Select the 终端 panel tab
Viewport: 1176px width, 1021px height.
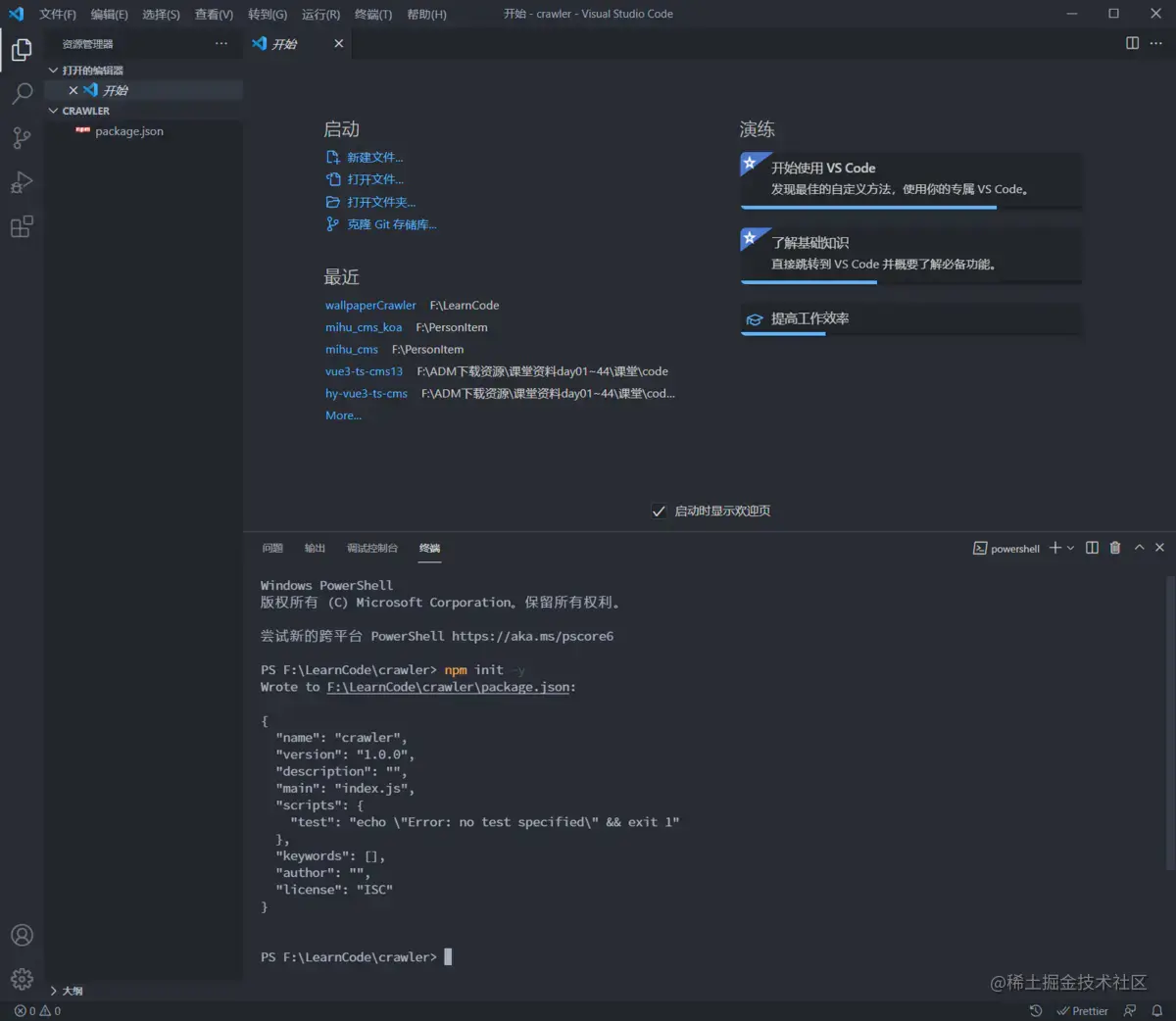pos(429,548)
